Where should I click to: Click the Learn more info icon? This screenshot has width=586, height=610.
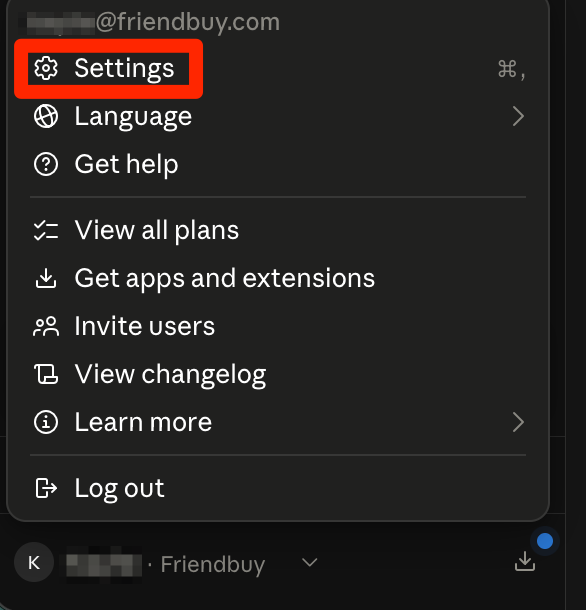(x=46, y=422)
